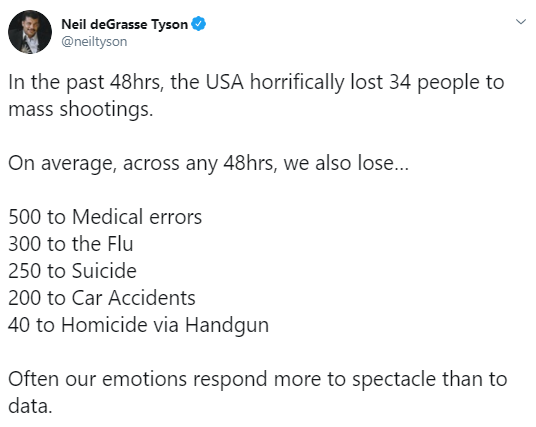This screenshot has height=427, width=536.
Task: Click the number '34' in the tweet
Action: click(400, 82)
